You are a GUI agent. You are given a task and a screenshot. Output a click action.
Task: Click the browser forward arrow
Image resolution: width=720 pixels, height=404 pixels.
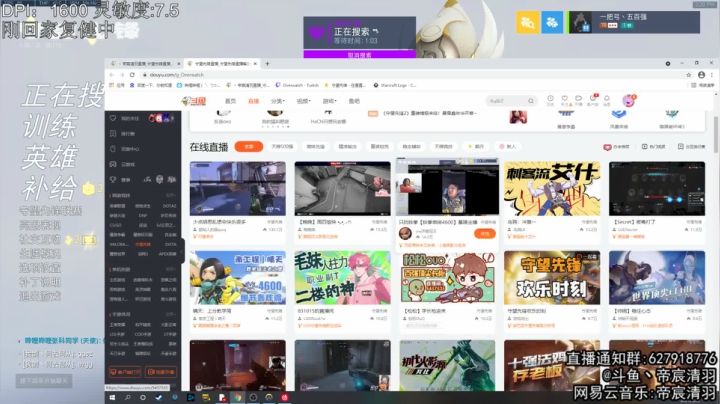(122, 75)
